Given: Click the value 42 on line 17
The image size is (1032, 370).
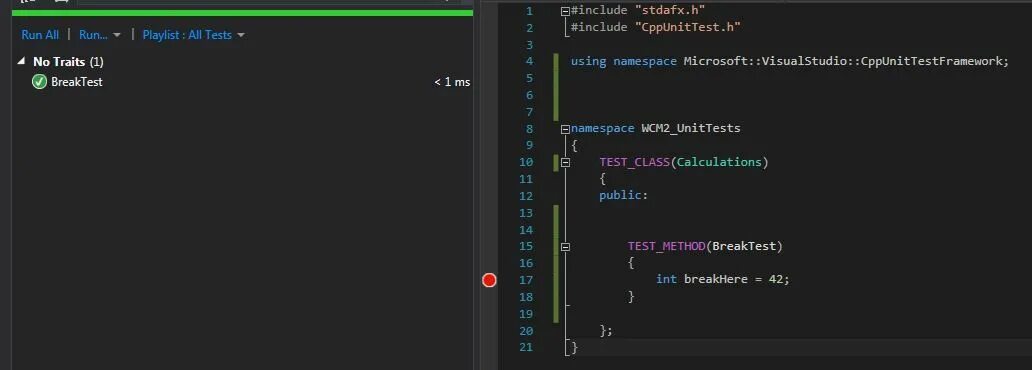Looking at the screenshot, I should click(x=775, y=279).
